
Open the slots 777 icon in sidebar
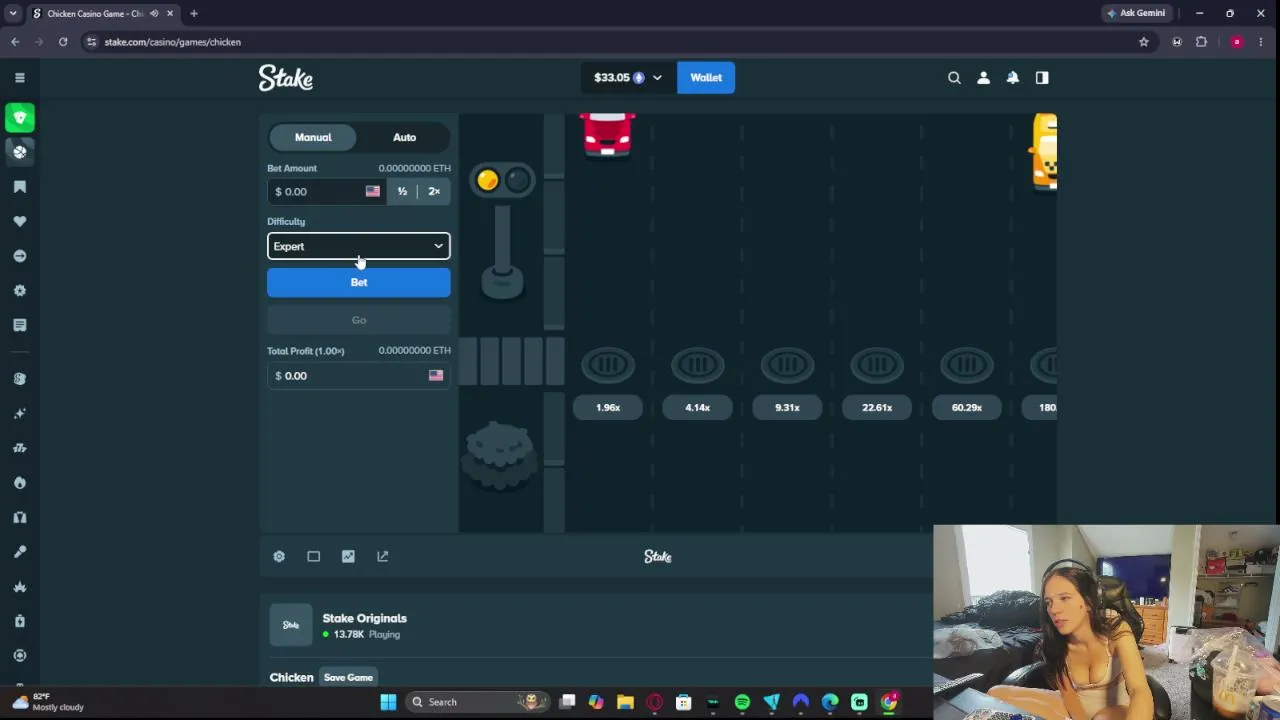click(19, 448)
